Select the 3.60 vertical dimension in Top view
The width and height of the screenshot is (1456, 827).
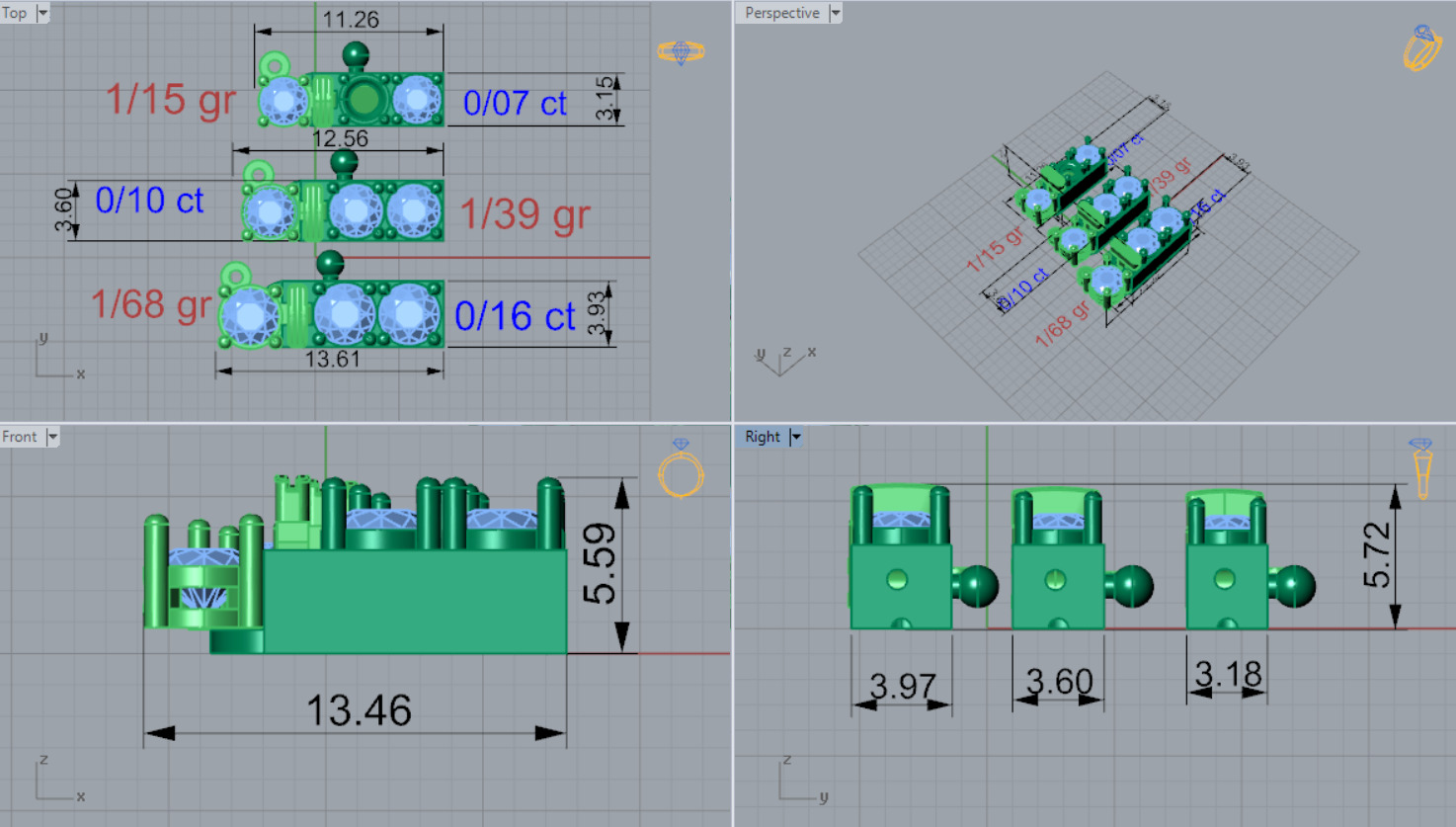[64, 209]
